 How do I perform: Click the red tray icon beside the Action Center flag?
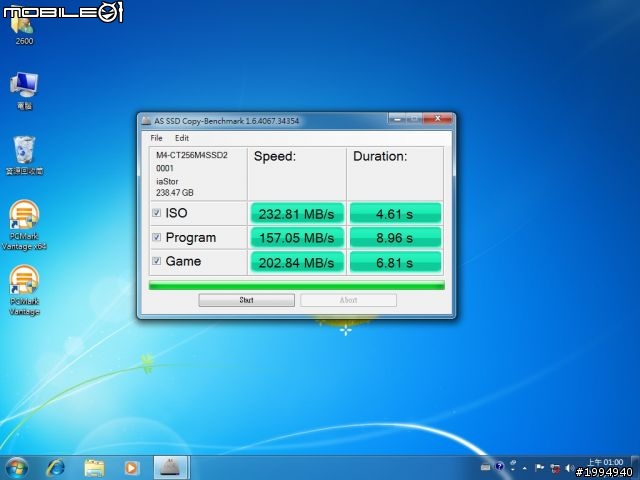pos(555,468)
